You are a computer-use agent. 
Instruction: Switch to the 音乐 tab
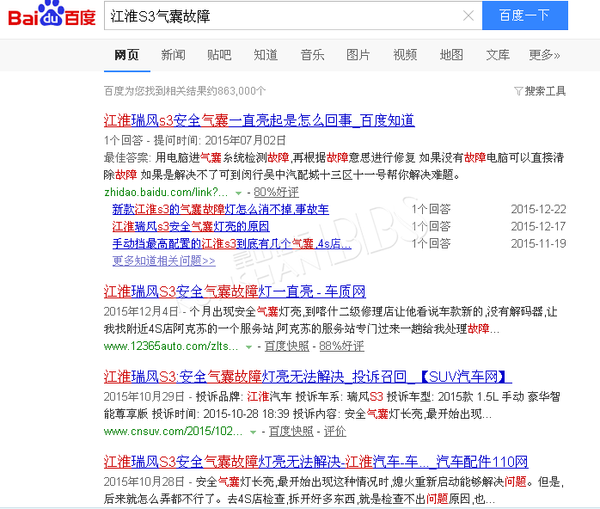coord(312,55)
